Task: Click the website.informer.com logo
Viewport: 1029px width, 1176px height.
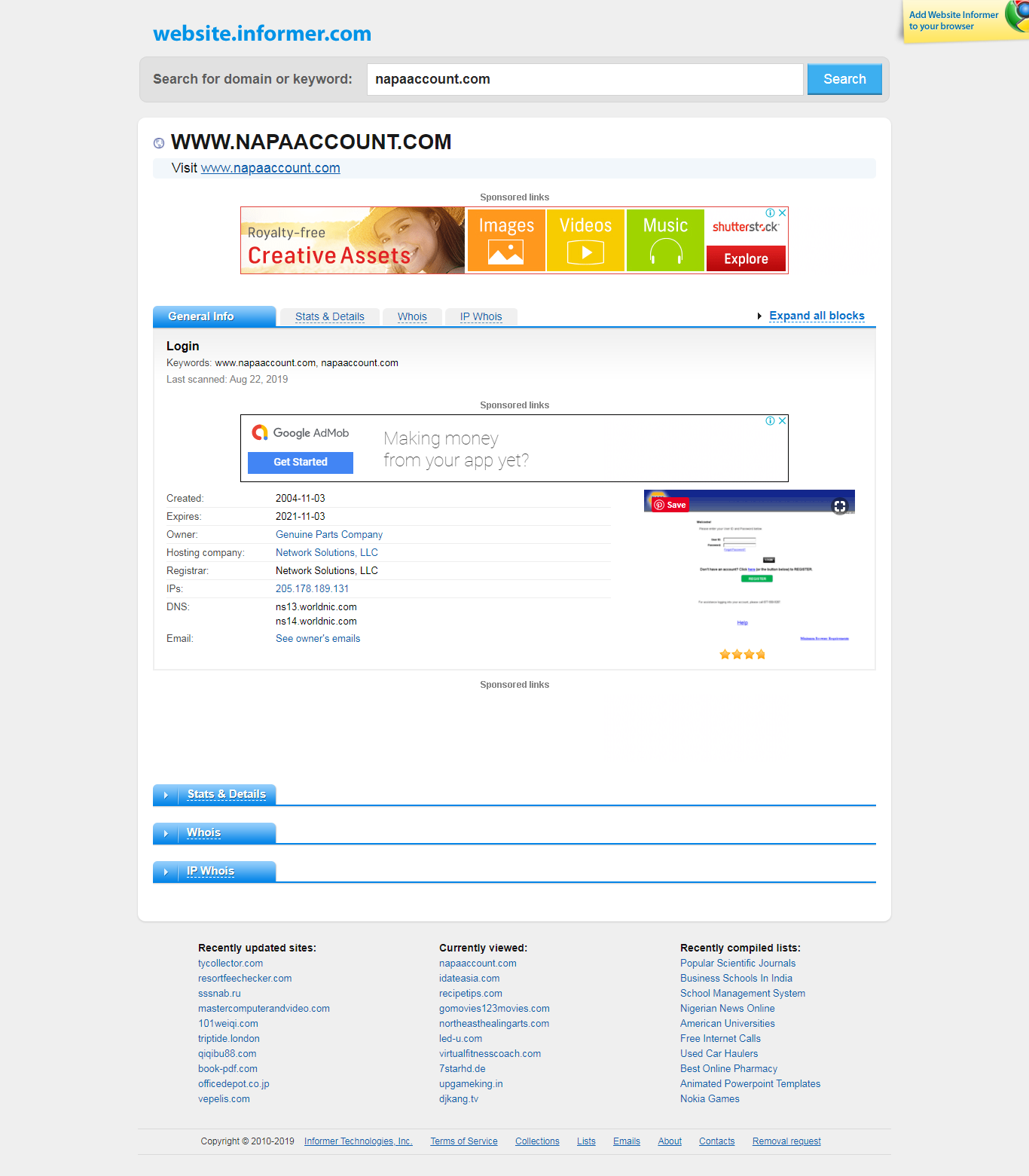Action: pyautogui.click(x=262, y=34)
